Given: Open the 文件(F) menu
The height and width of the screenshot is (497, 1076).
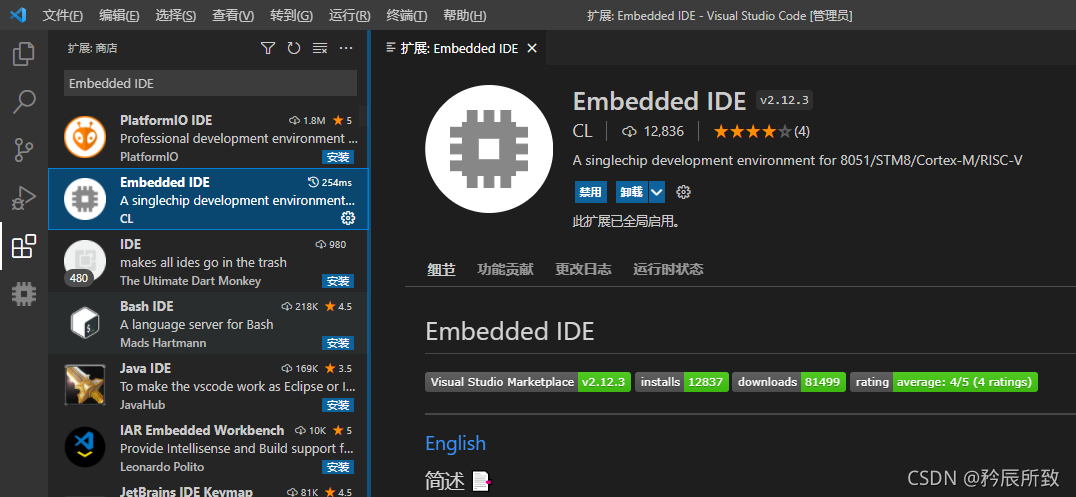Looking at the screenshot, I should (62, 15).
